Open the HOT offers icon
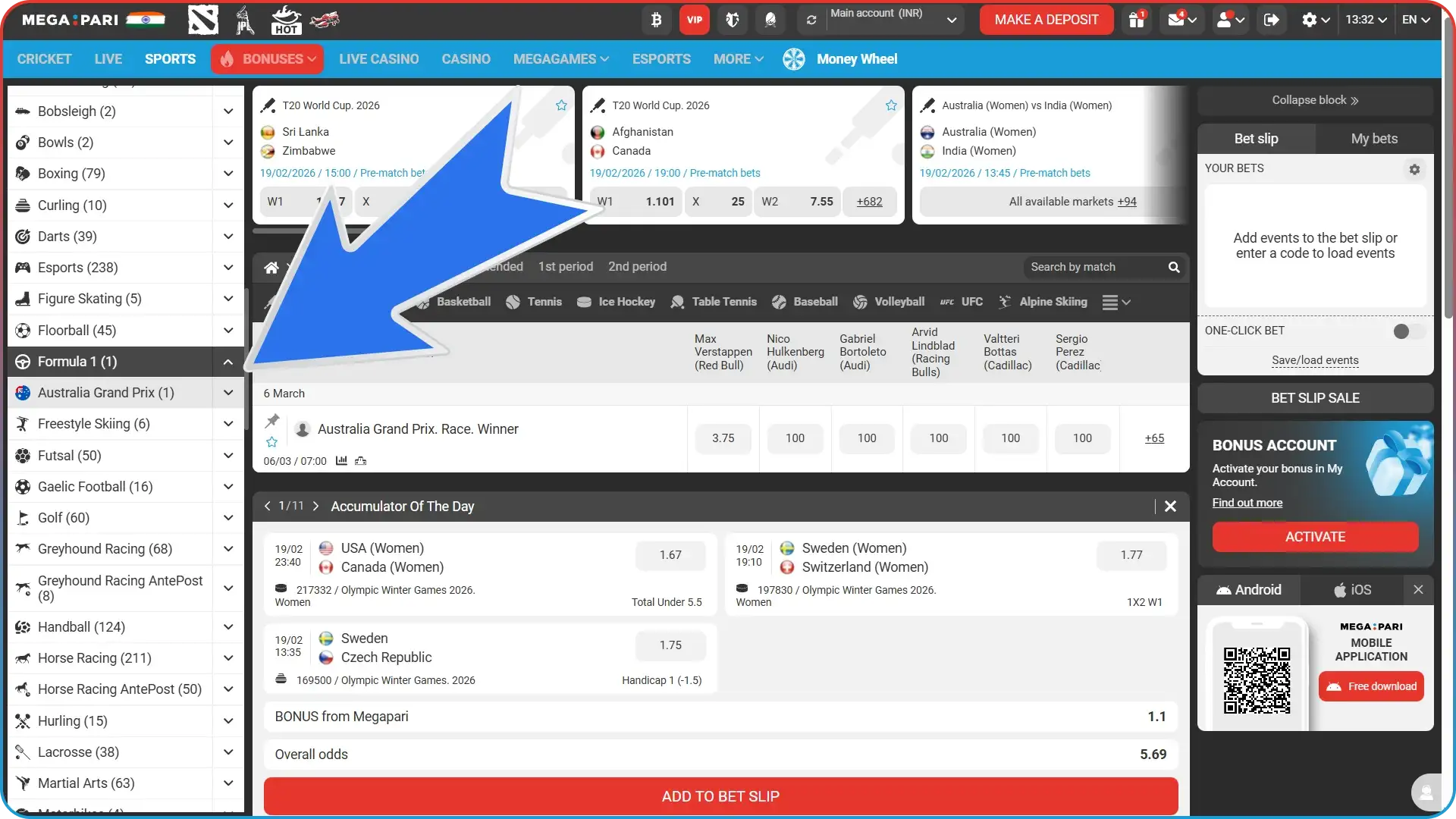 pos(286,20)
